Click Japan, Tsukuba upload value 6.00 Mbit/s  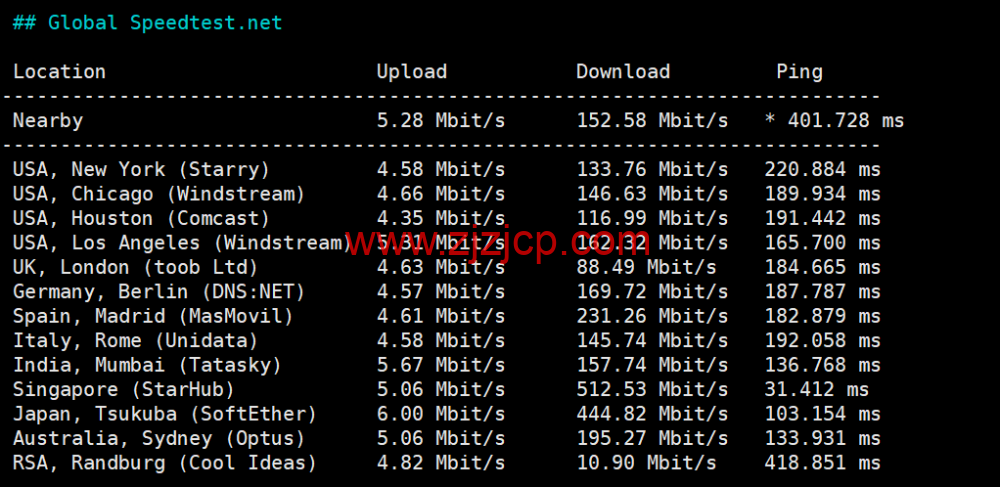[440, 414]
